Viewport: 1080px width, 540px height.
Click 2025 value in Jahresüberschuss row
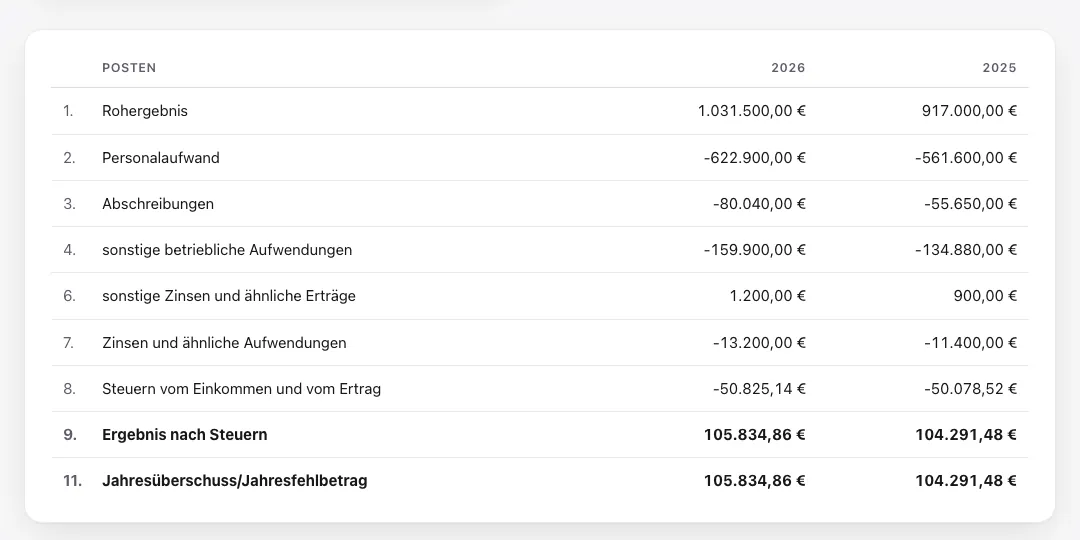click(x=966, y=481)
